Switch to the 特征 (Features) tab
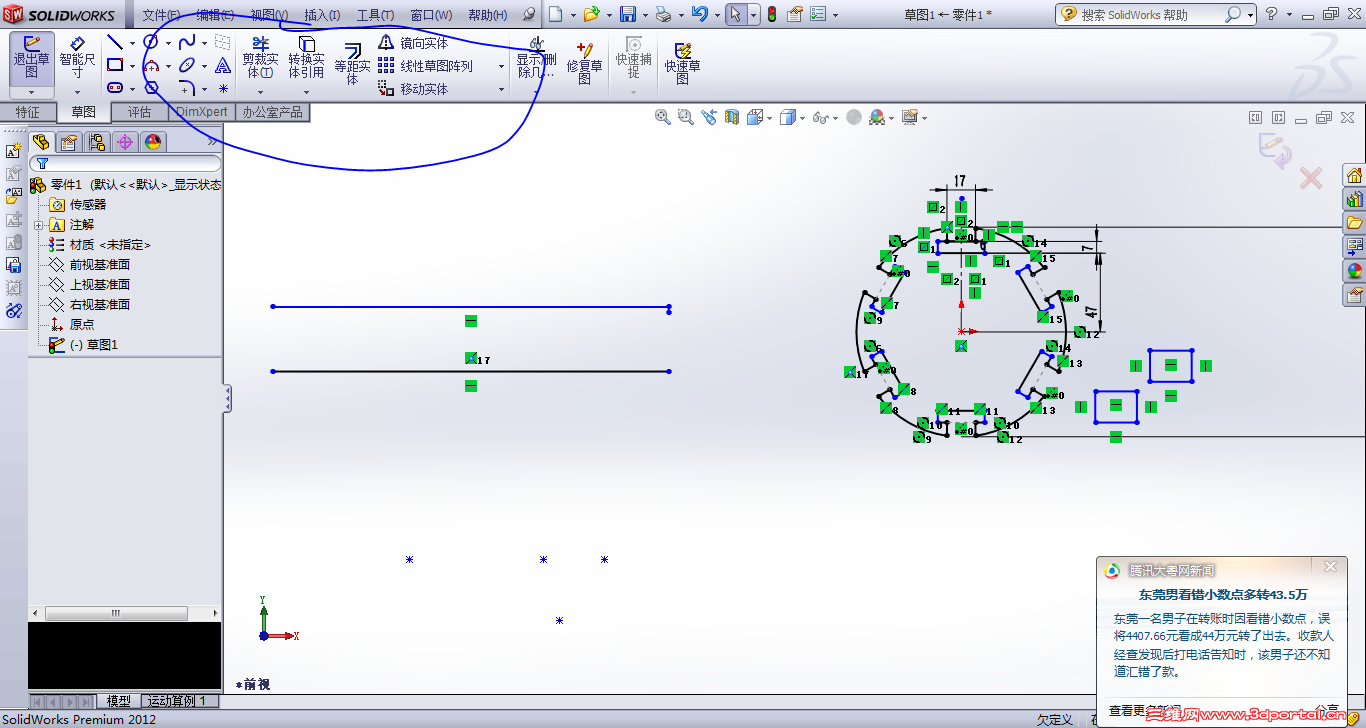This screenshot has width=1366, height=728. click(x=28, y=112)
